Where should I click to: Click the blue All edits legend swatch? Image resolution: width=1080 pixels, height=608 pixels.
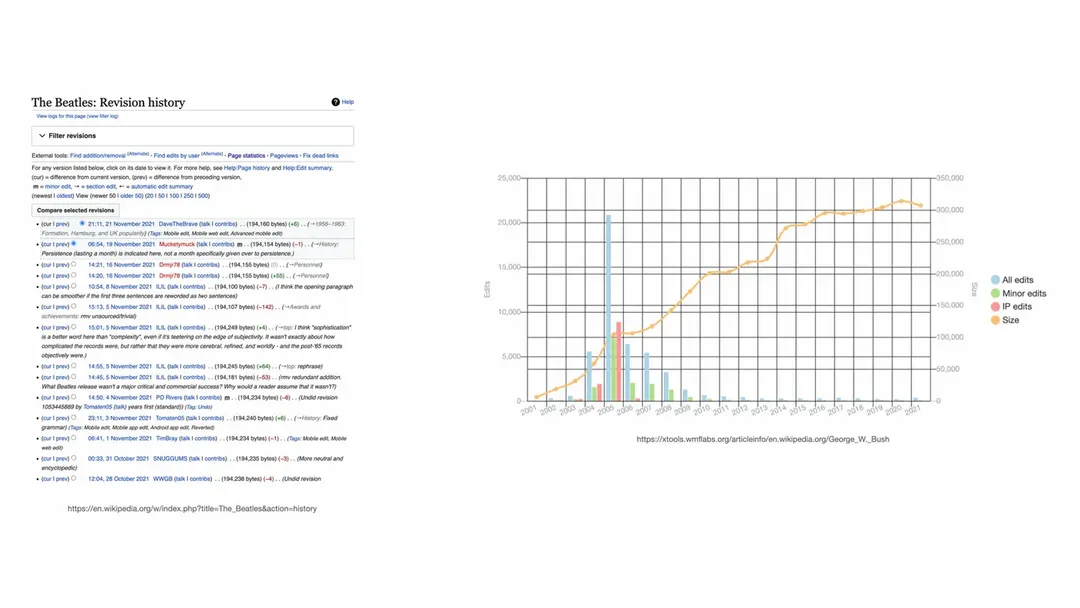coord(995,280)
